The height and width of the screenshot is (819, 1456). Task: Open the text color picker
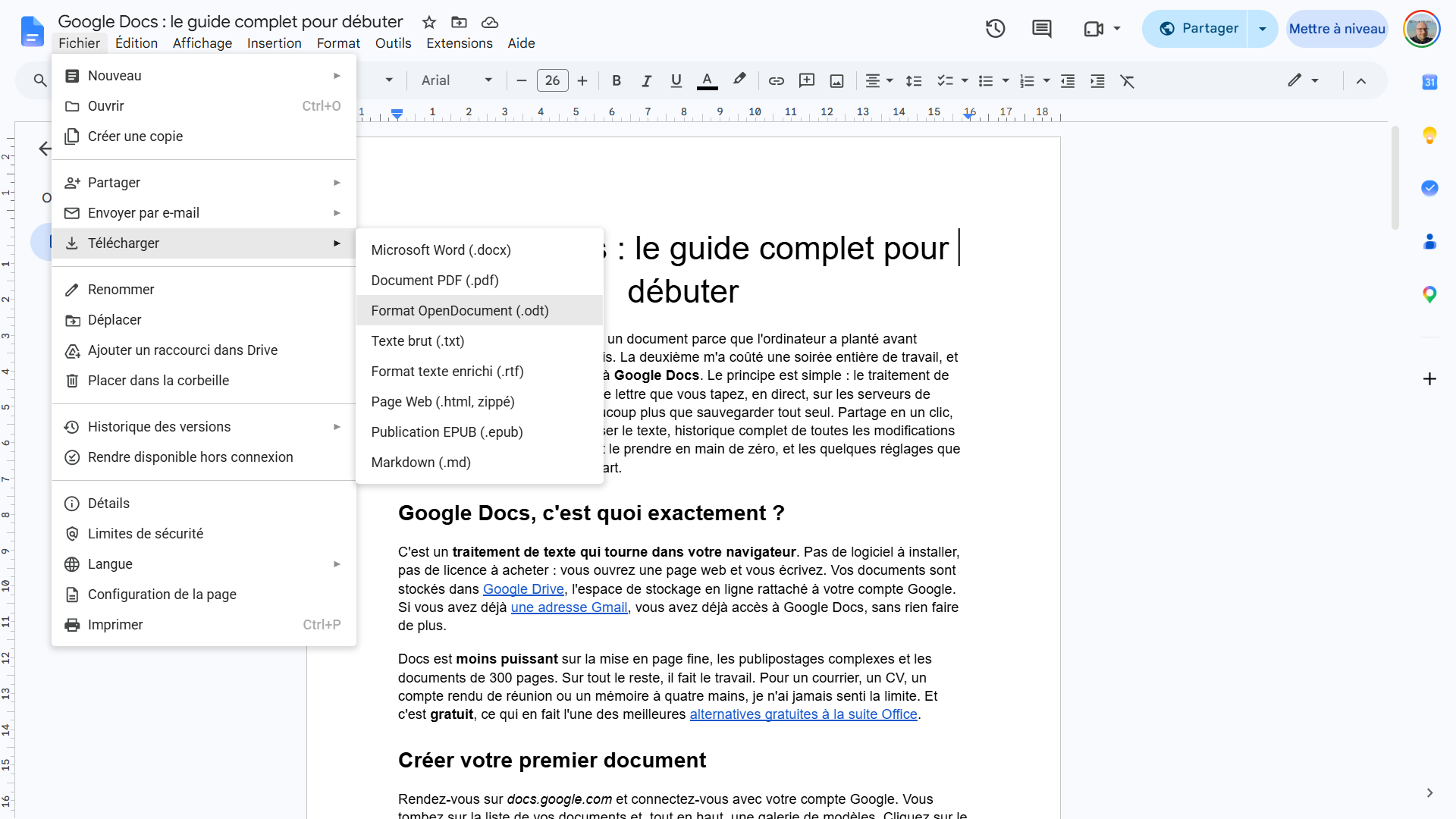(707, 80)
